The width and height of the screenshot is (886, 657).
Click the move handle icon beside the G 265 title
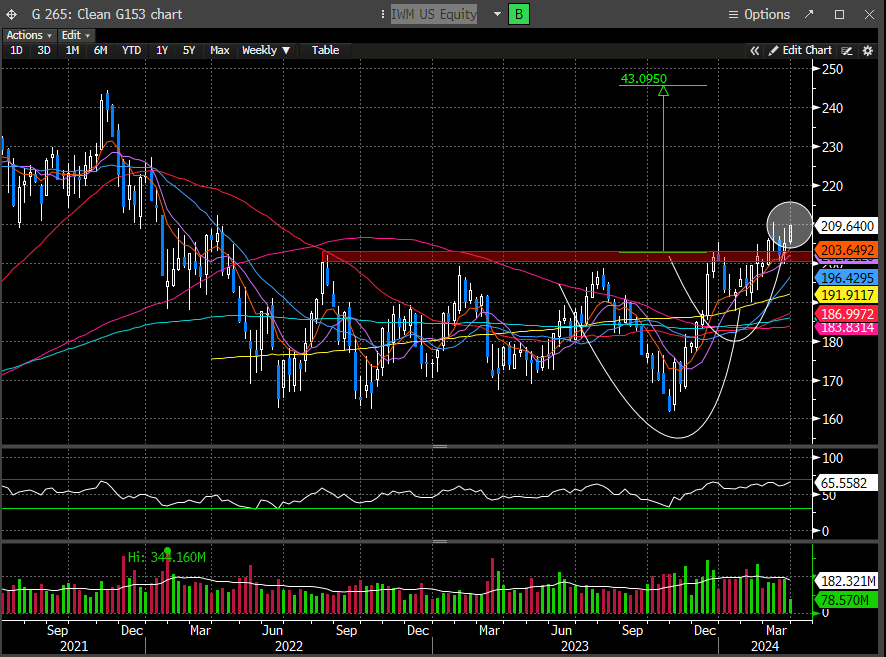click(12, 14)
